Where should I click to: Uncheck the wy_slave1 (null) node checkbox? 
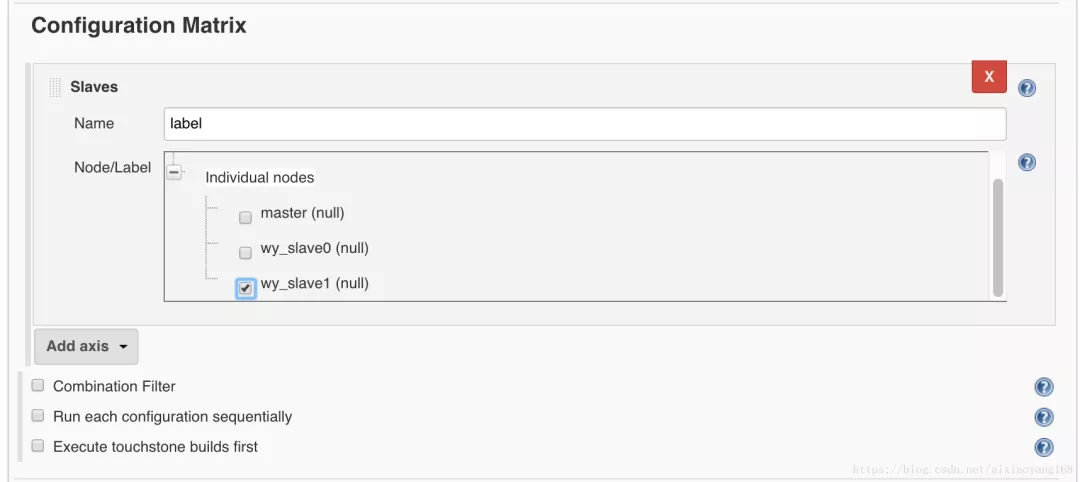[245, 288]
